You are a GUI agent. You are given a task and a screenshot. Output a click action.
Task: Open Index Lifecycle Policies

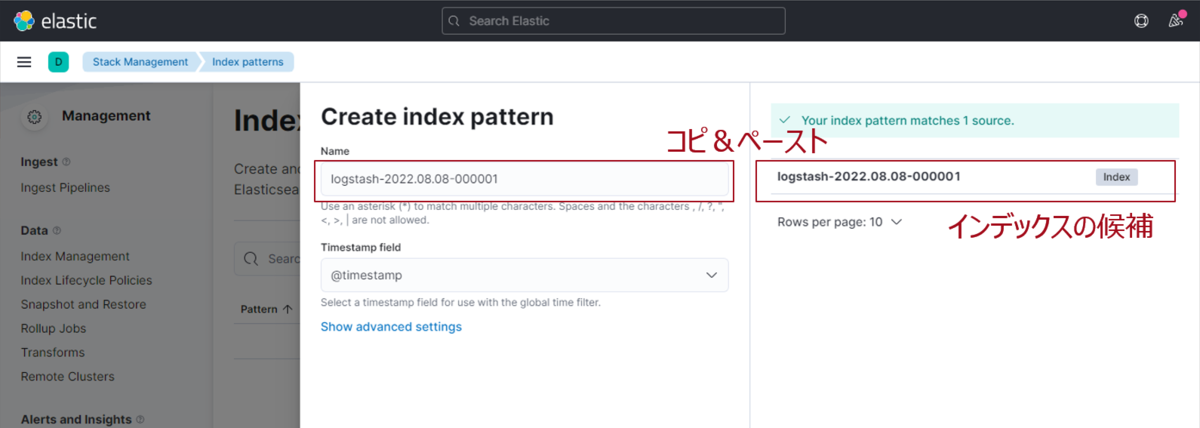tap(86, 280)
